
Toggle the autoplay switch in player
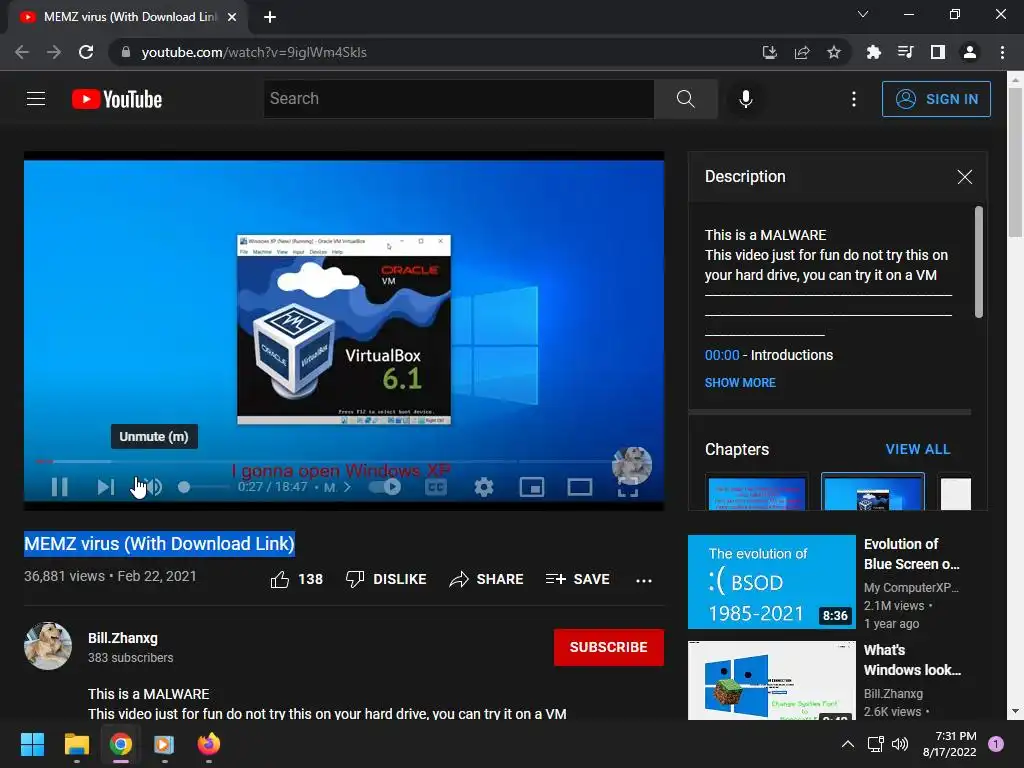385,487
